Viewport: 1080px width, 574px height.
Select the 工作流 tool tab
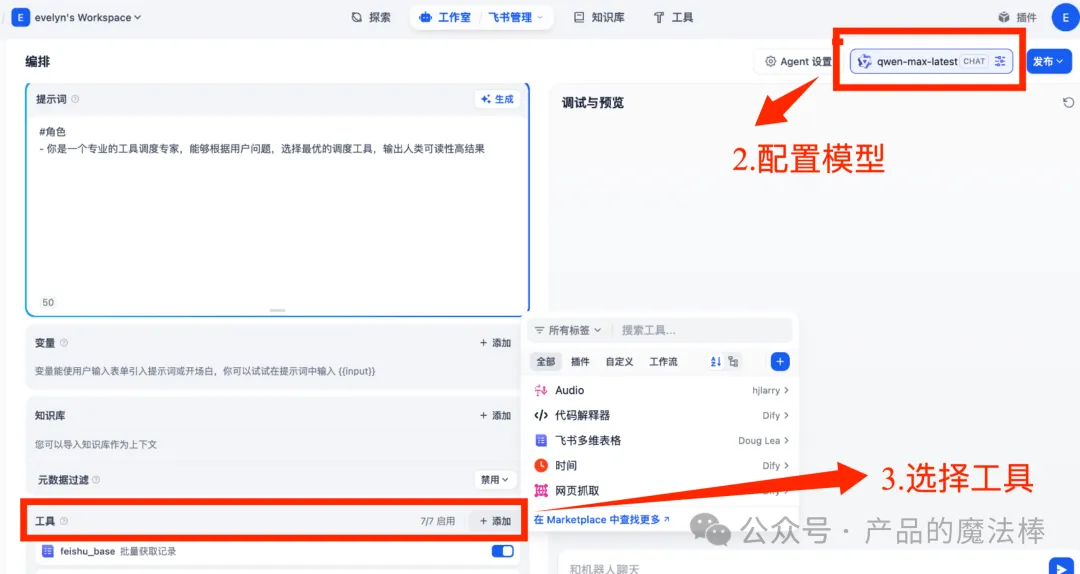[663, 361]
